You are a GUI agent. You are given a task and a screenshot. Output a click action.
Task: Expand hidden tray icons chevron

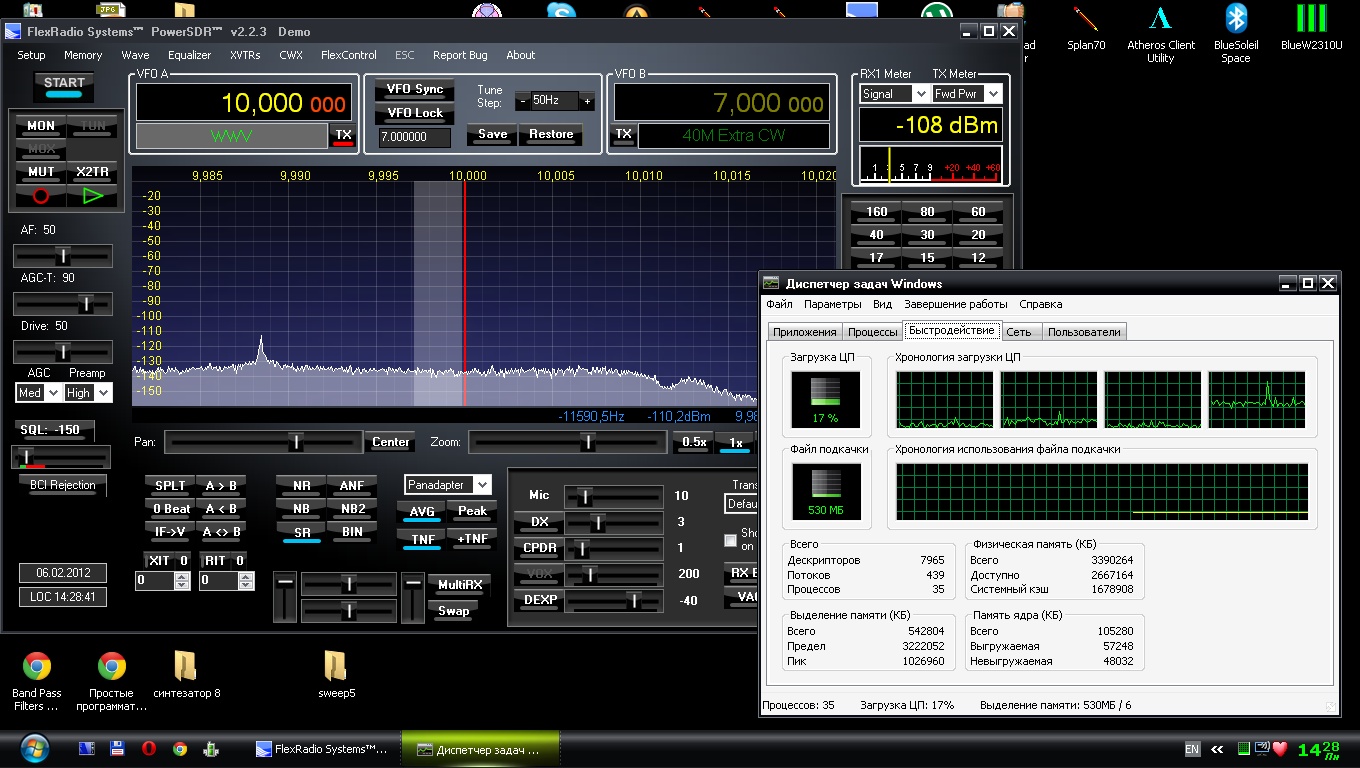coord(1217,748)
